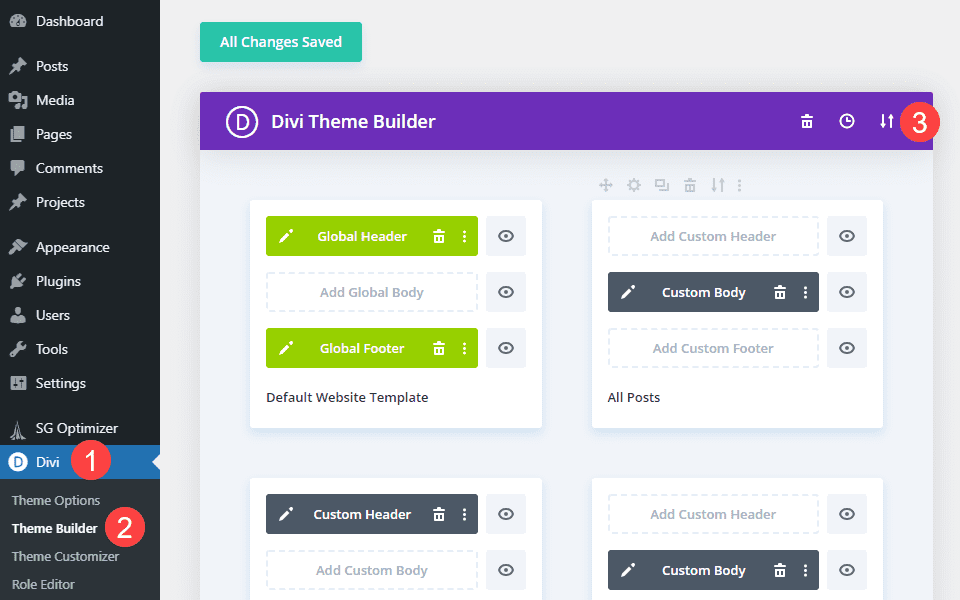The width and height of the screenshot is (960, 600).
Task: Open the gear settings for the All Posts template
Action: pos(633,185)
